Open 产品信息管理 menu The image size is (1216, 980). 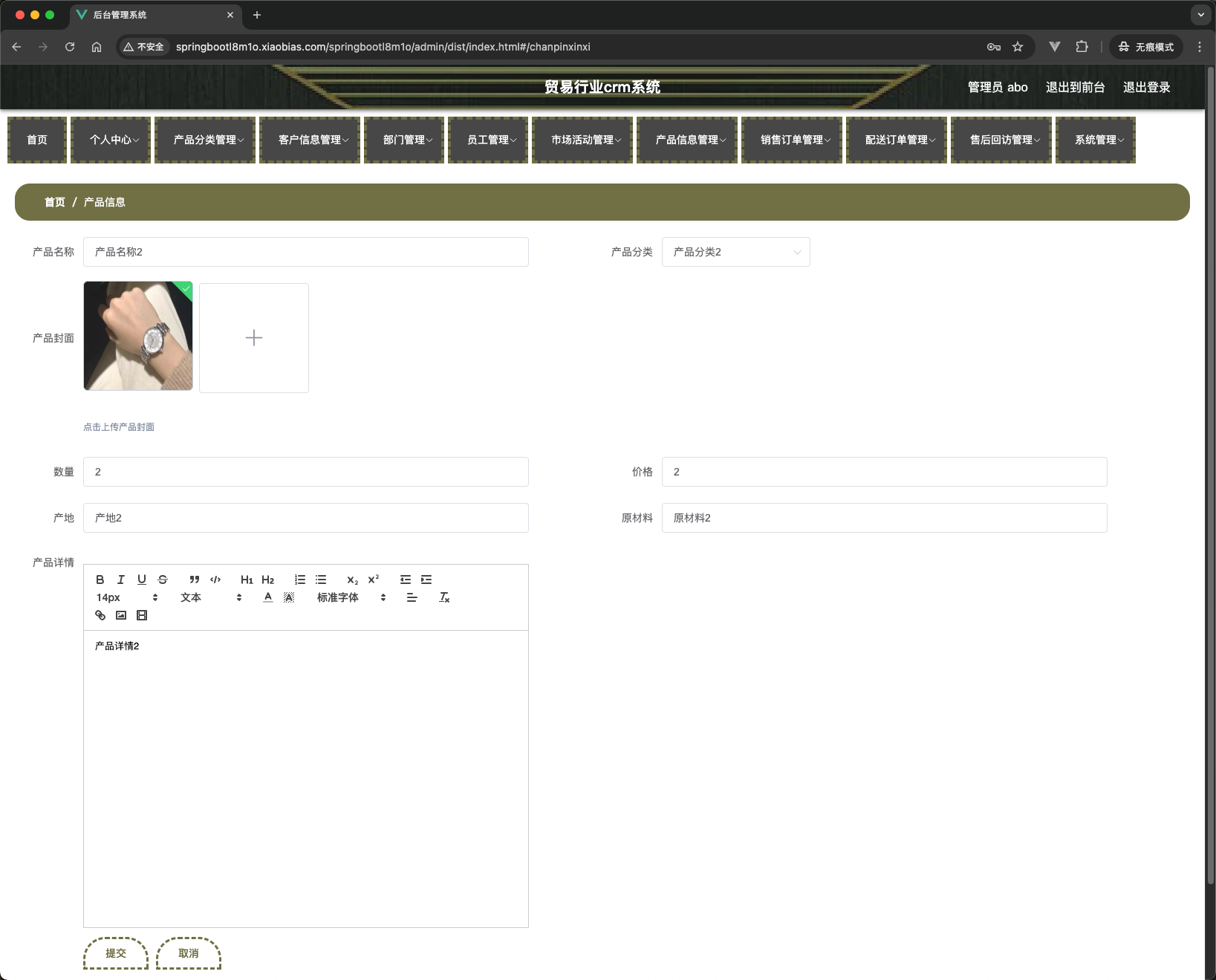[x=687, y=140]
